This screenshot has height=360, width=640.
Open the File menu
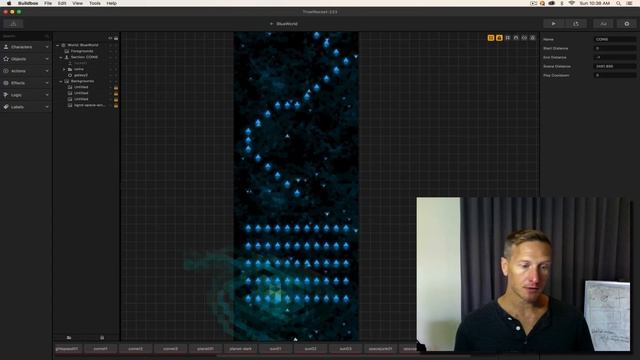pyautogui.click(x=48, y=3)
